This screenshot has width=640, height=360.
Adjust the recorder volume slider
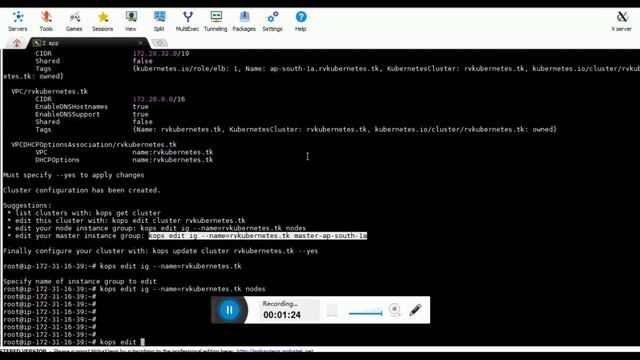coord(366,313)
